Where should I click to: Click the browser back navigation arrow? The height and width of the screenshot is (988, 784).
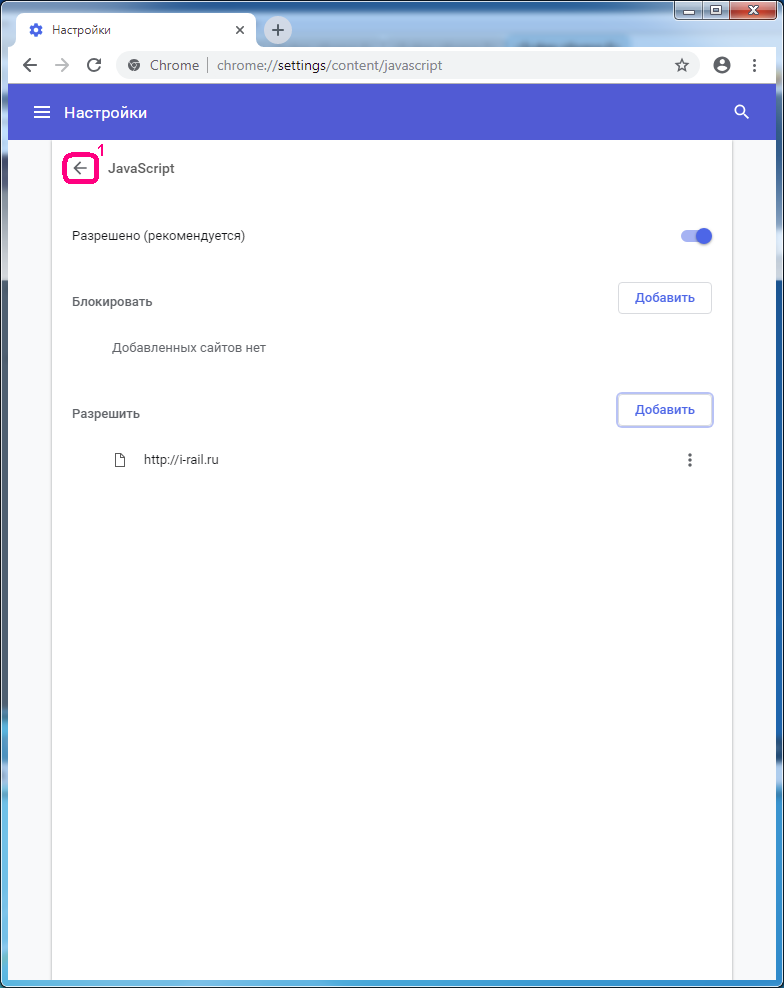click(x=30, y=65)
